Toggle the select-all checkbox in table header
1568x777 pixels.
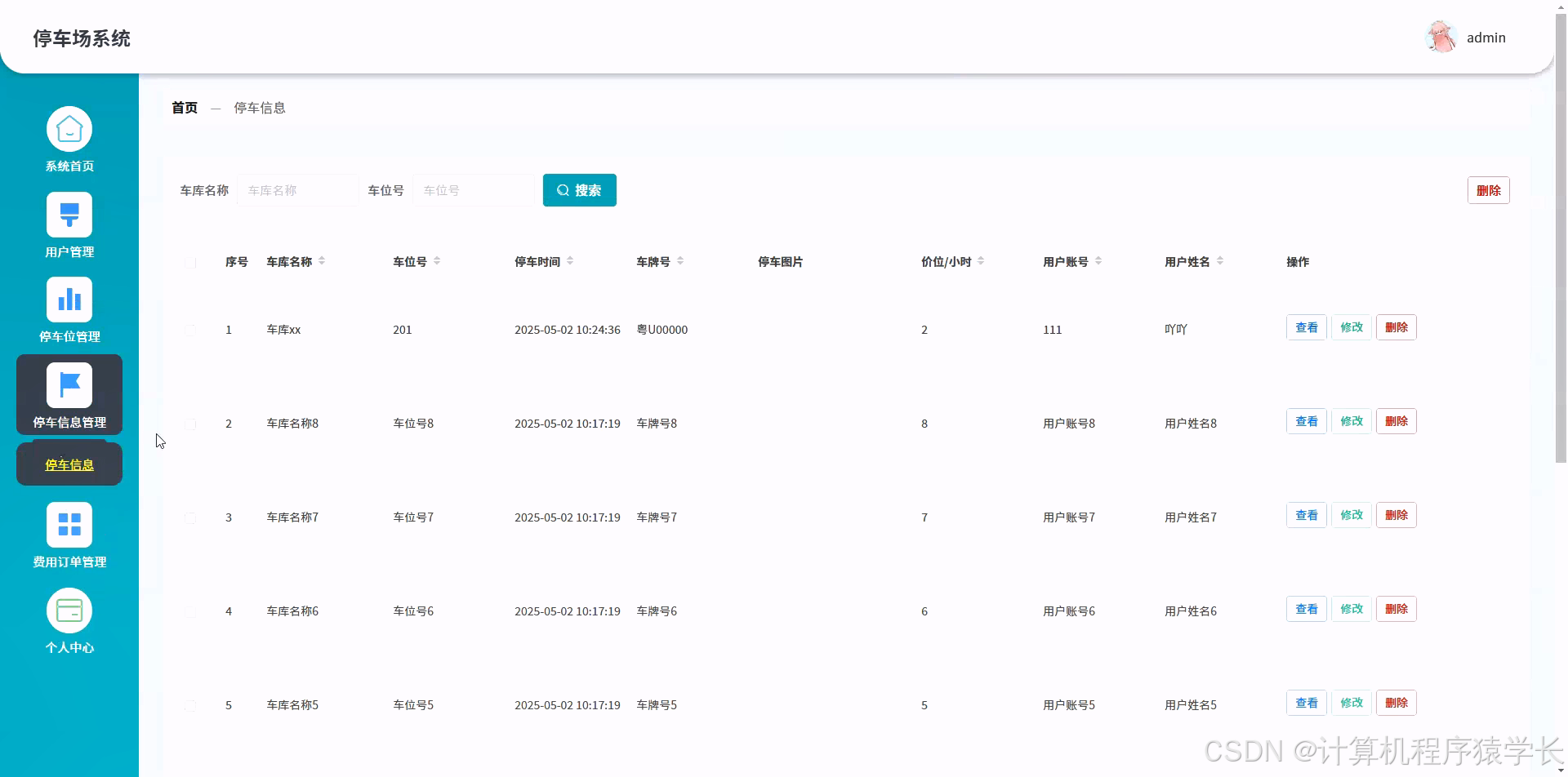190,263
